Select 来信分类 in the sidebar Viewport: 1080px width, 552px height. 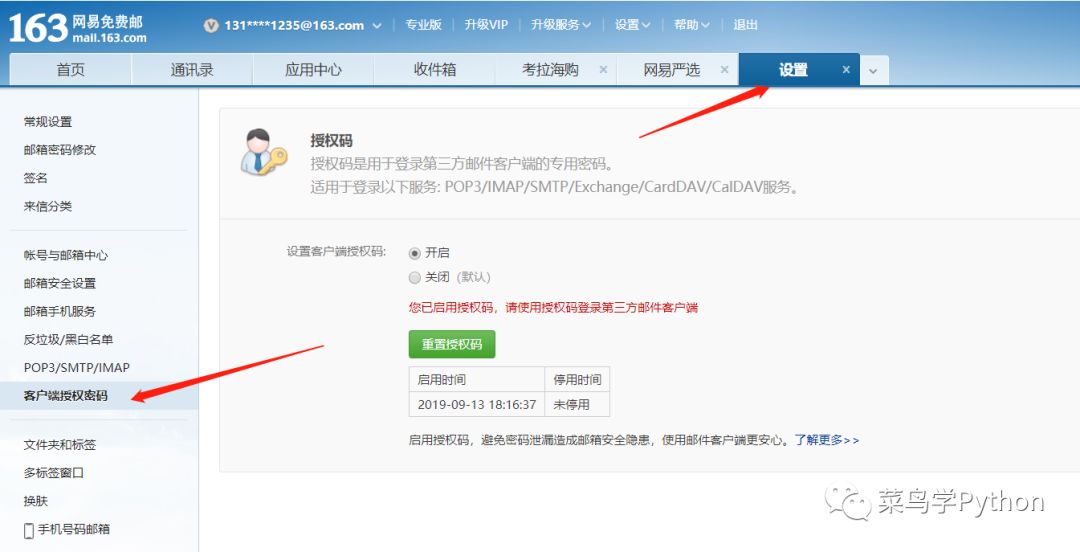48,206
